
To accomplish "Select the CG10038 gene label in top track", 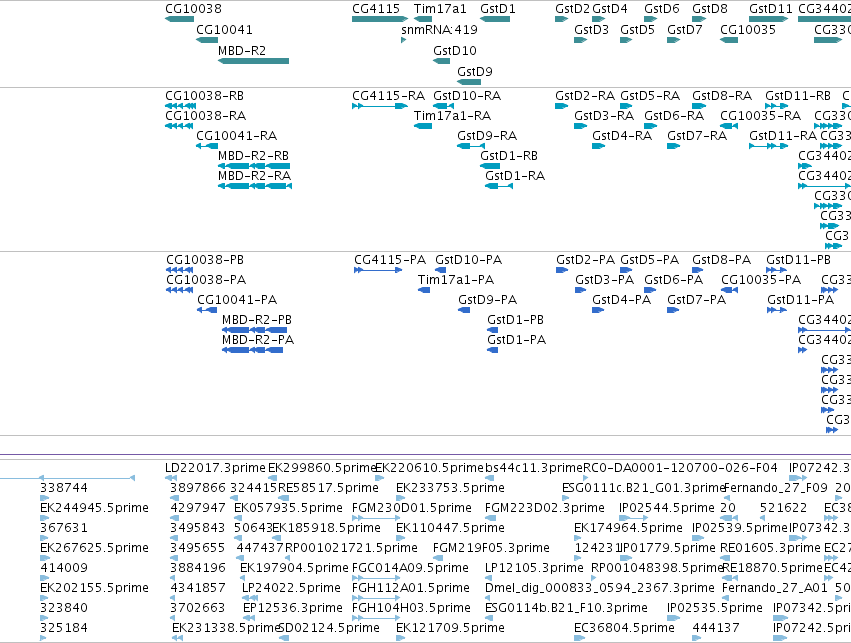I will coord(194,9).
